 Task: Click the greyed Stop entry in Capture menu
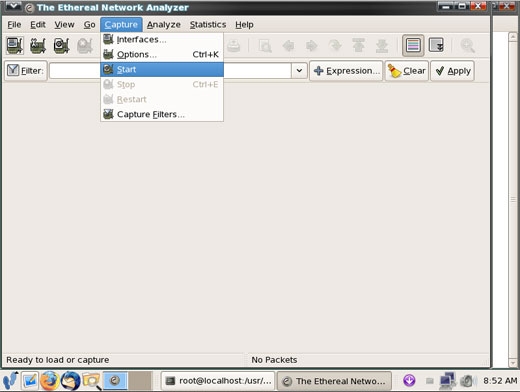tap(162, 84)
